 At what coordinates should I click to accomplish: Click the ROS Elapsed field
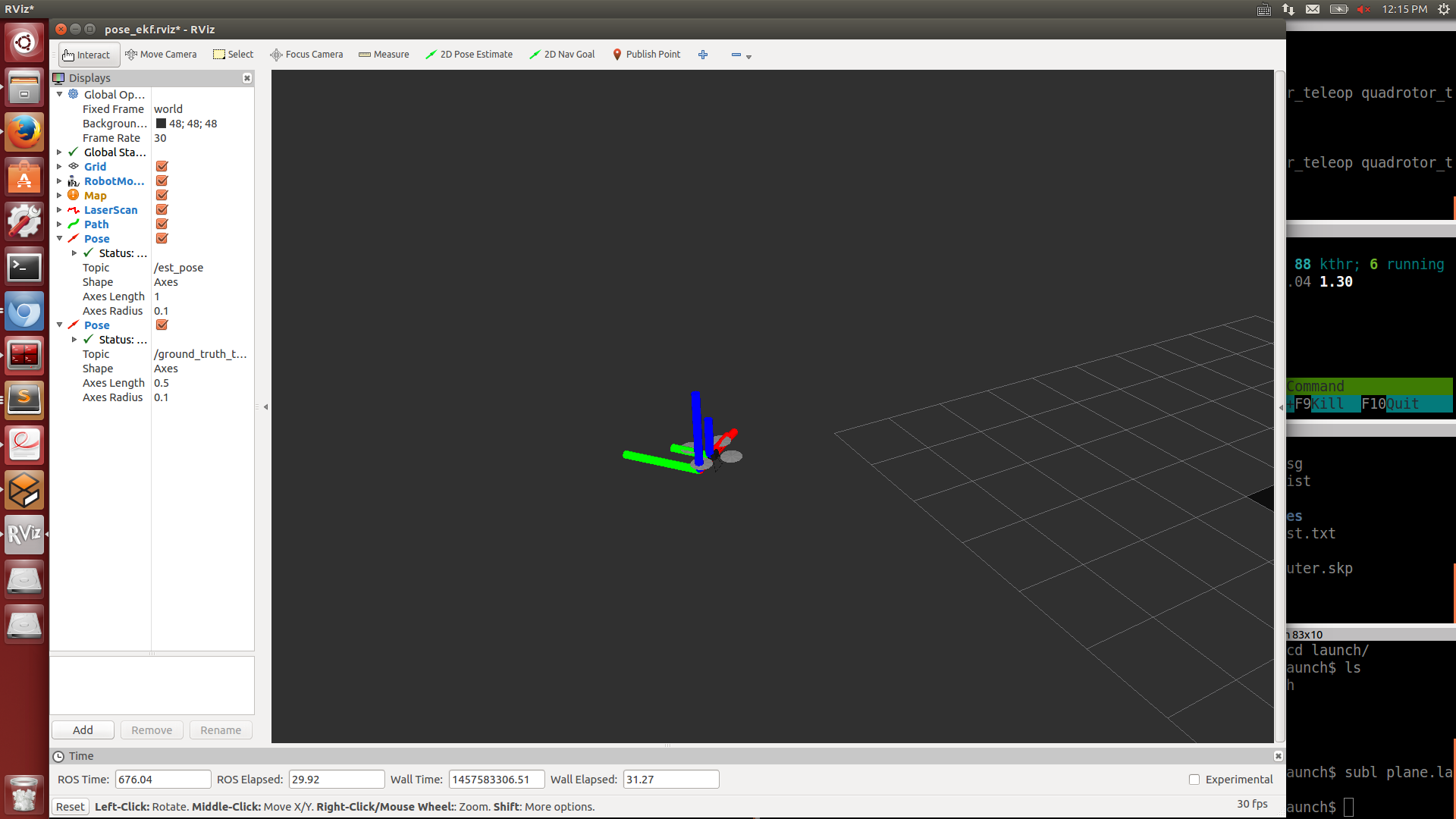(336, 780)
